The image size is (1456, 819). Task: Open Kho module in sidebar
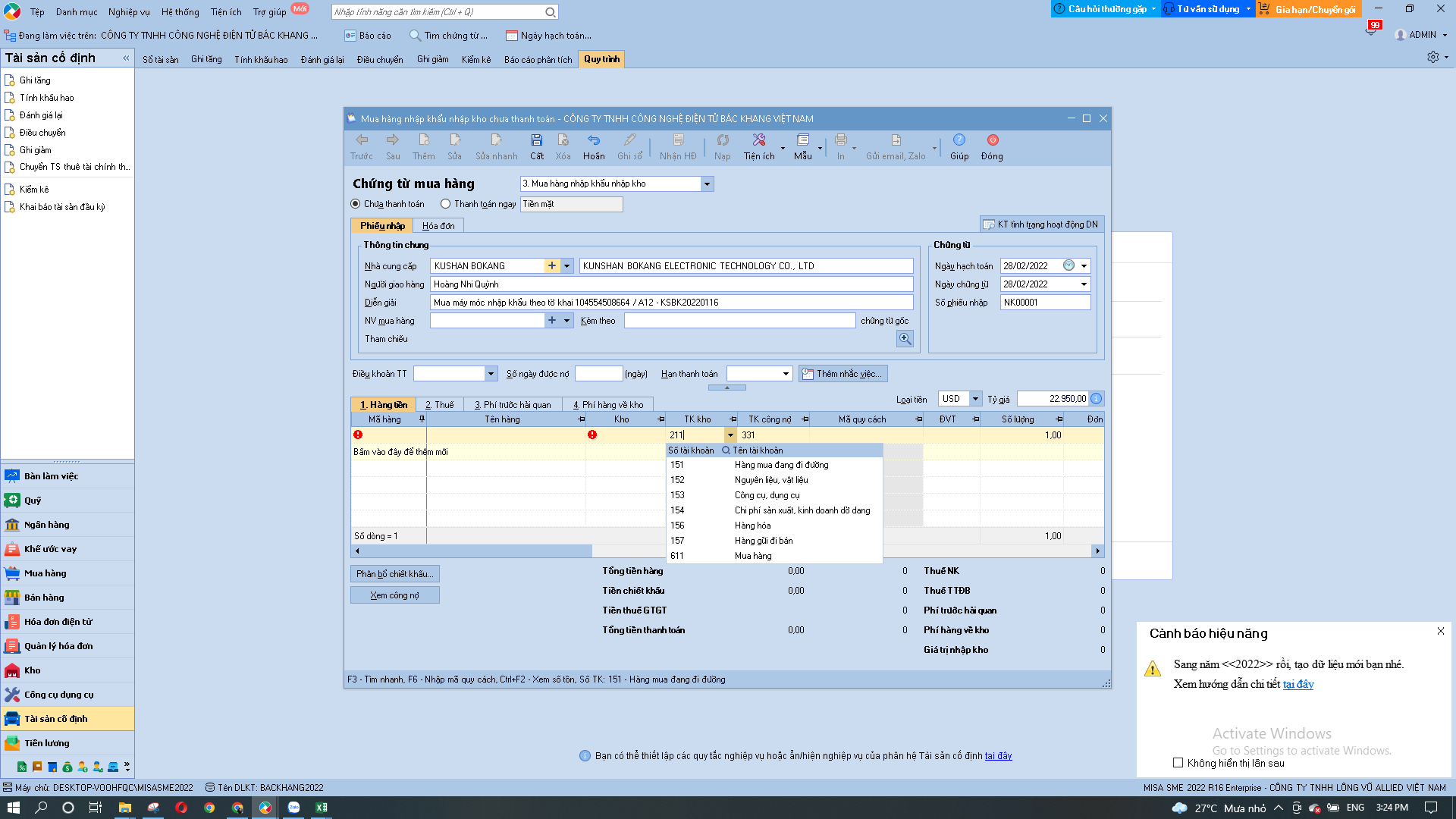(x=67, y=670)
